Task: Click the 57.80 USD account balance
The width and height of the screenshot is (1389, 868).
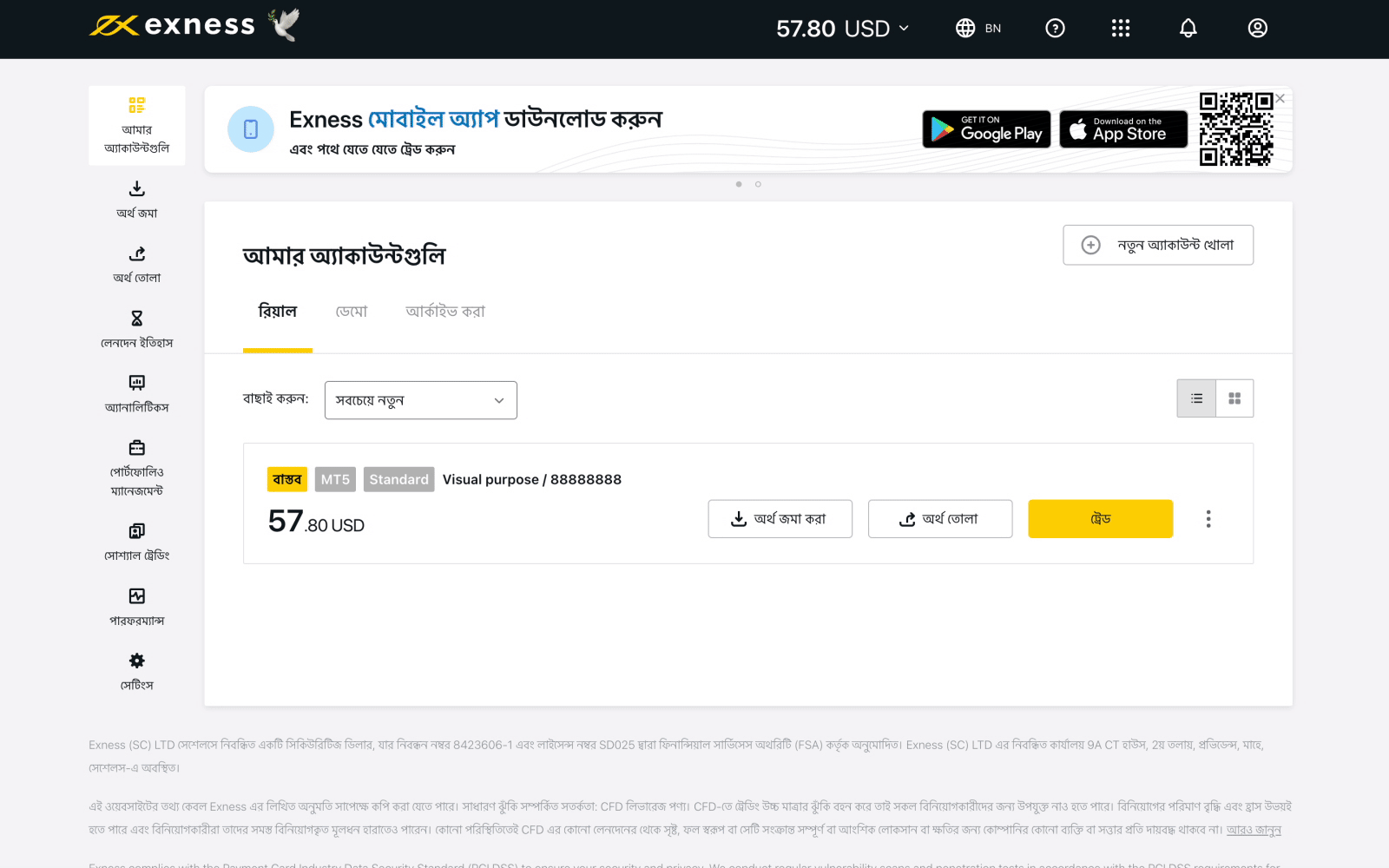Action: (x=316, y=522)
